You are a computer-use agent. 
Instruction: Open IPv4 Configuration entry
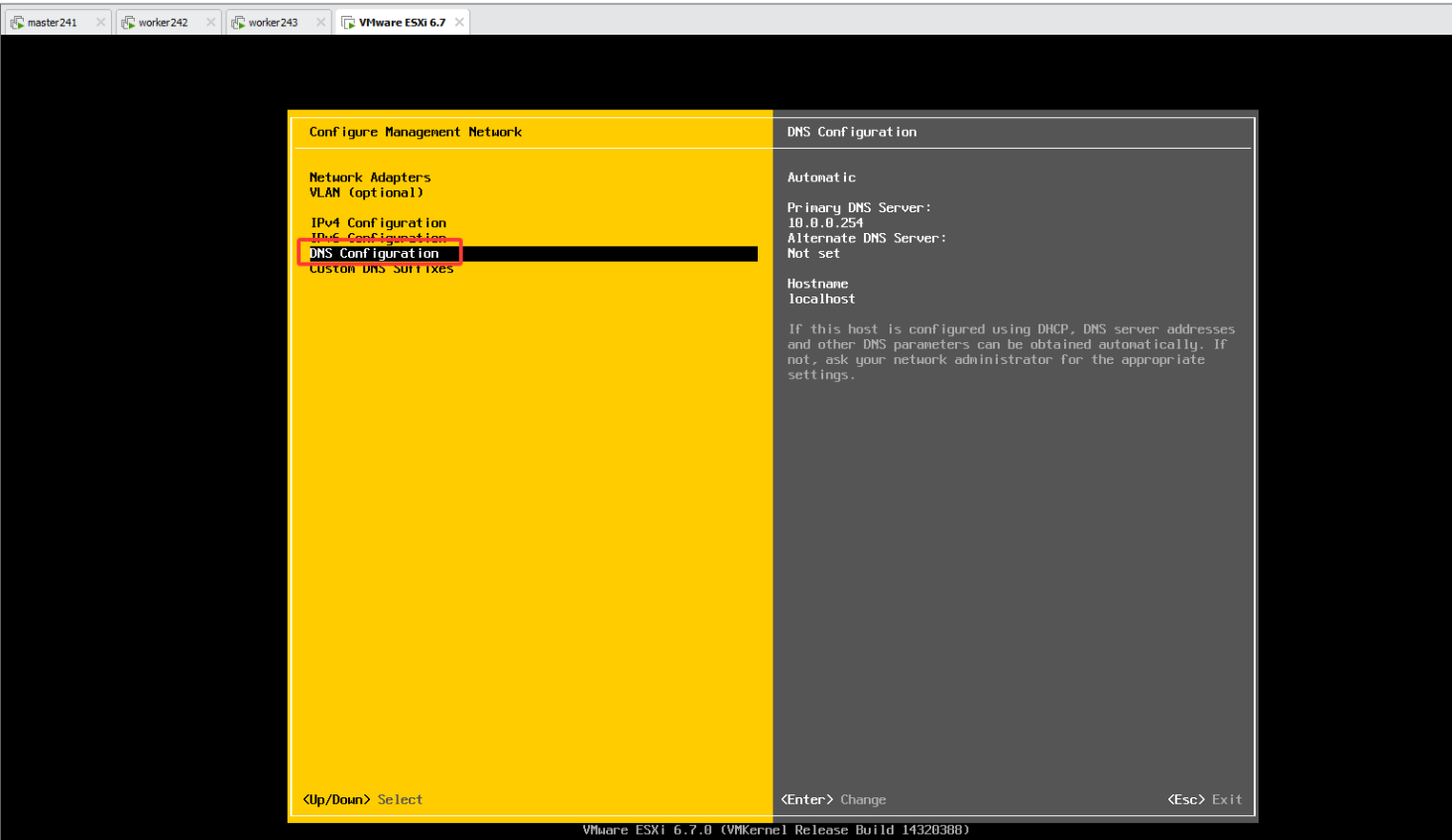tap(378, 223)
